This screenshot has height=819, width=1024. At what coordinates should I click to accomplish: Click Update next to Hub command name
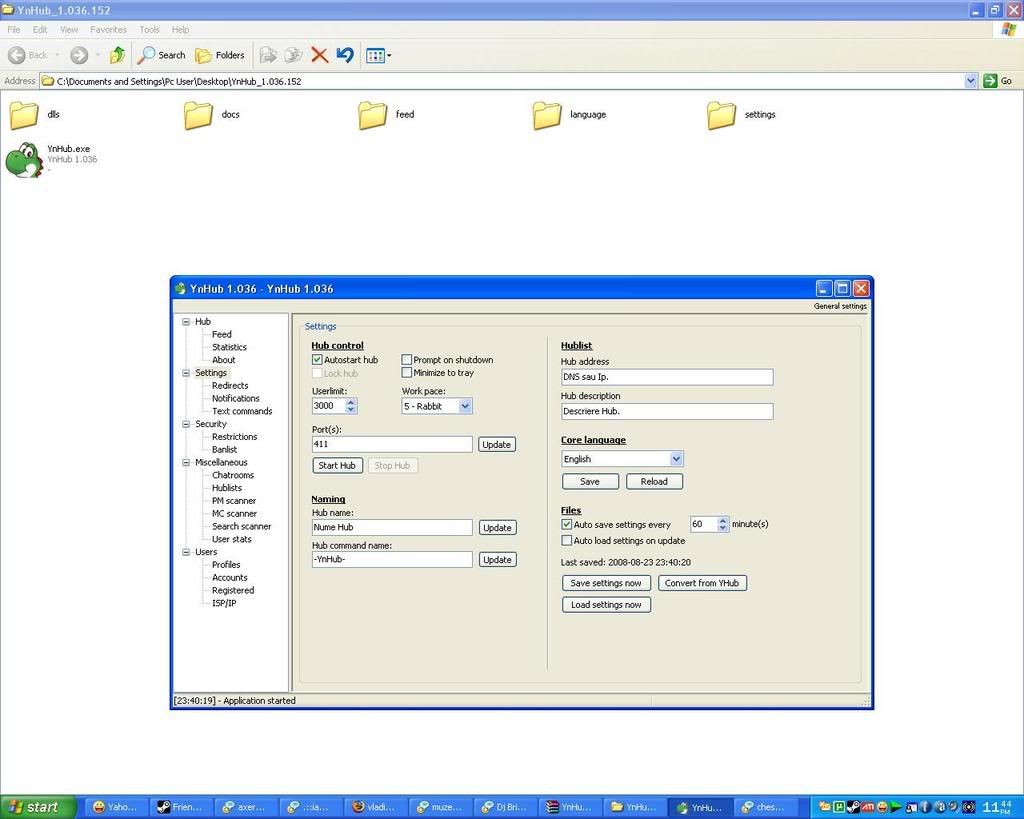pyautogui.click(x=497, y=560)
